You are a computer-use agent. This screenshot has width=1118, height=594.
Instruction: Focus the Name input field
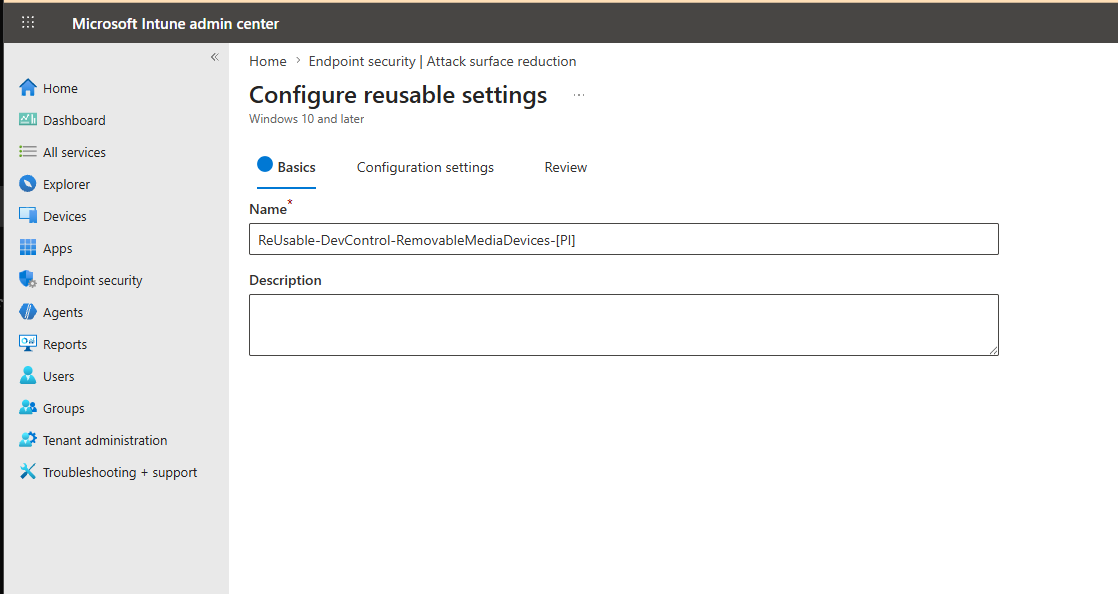click(x=623, y=240)
